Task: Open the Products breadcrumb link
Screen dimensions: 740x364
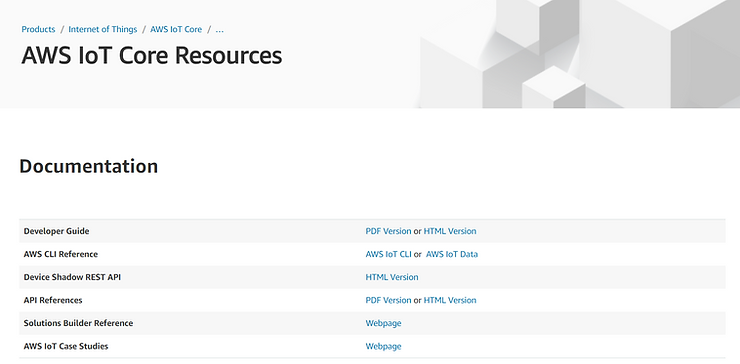Action: click(x=38, y=29)
